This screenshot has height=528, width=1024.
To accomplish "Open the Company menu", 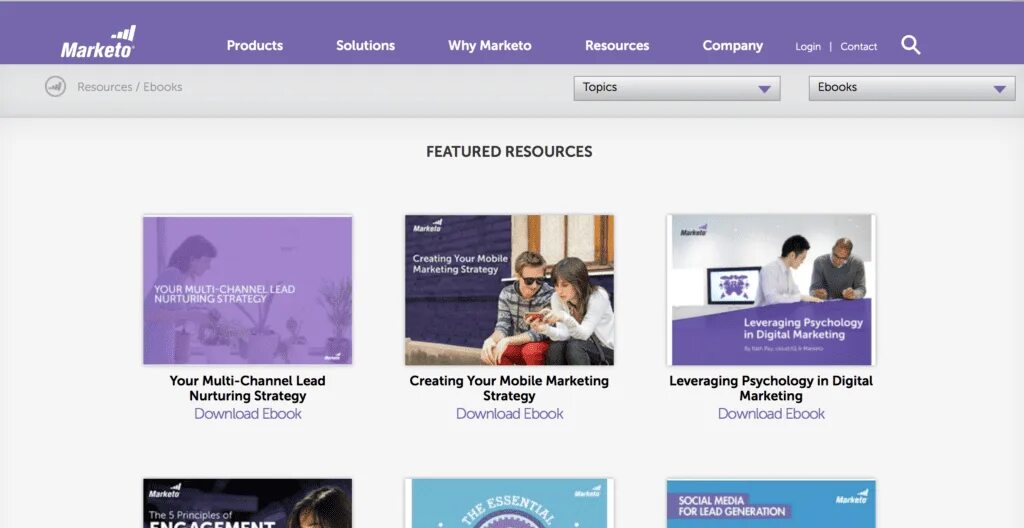I will pos(733,46).
